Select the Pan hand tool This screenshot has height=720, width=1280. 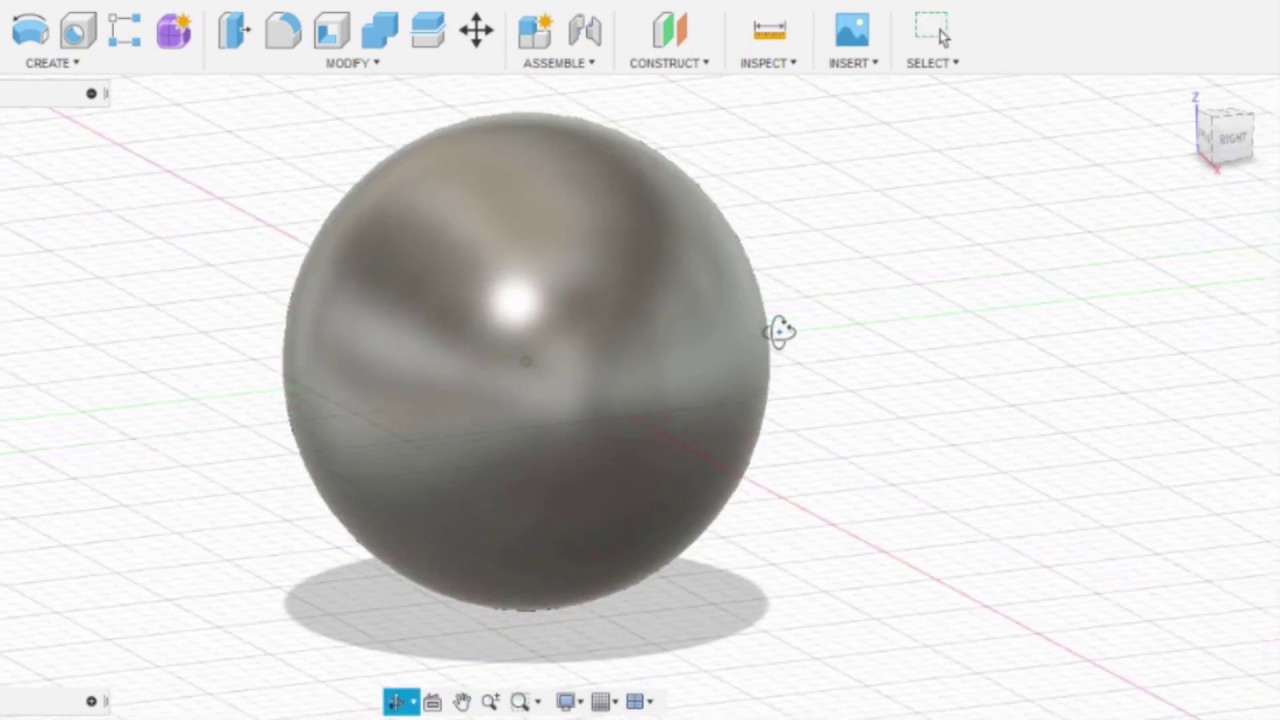point(461,702)
